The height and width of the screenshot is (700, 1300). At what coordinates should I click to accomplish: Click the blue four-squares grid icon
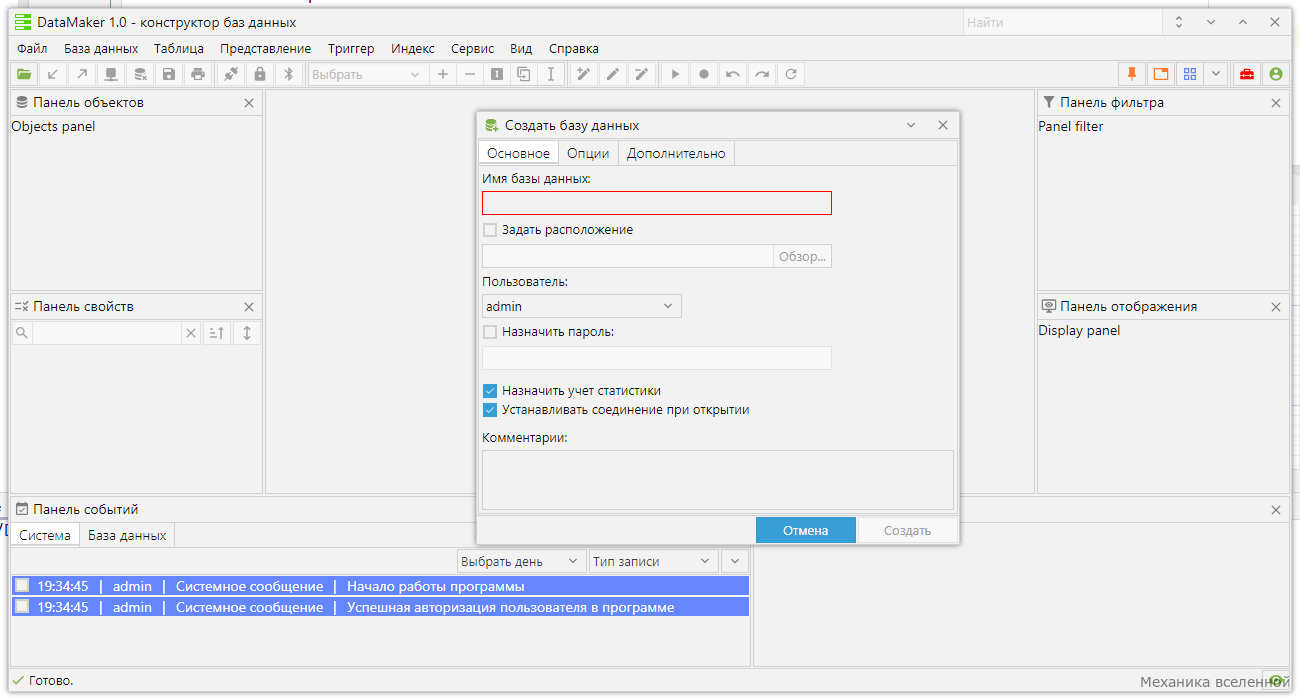tap(1190, 74)
